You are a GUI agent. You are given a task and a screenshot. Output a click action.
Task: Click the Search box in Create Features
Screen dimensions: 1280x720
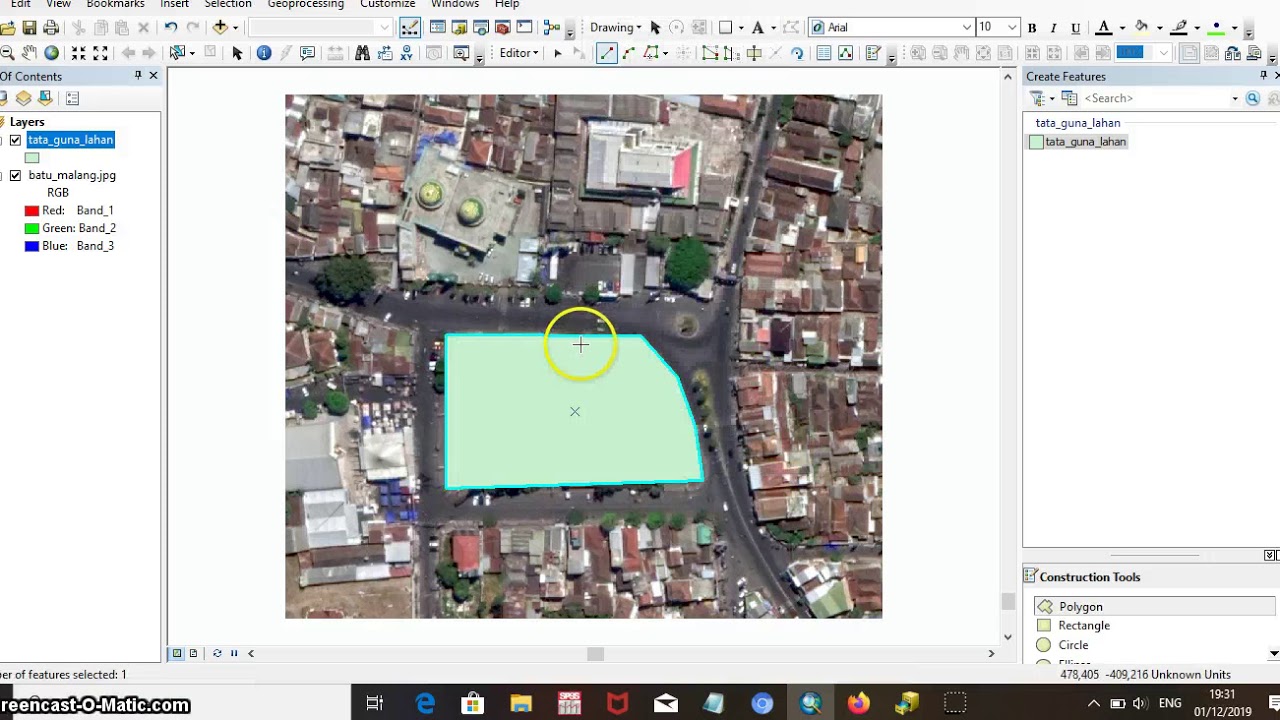click(1158, 98)
